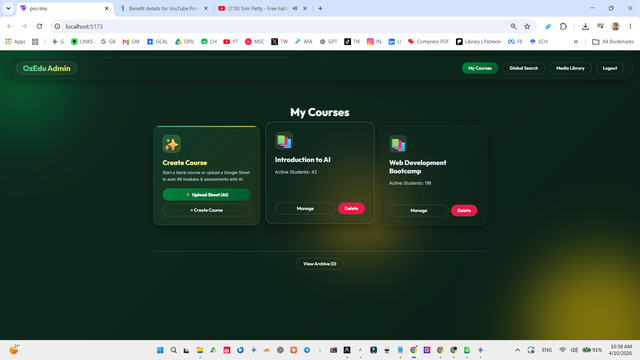Open the IN Instagram bookmark
The image size is (640, 360).
click(374, 42)
